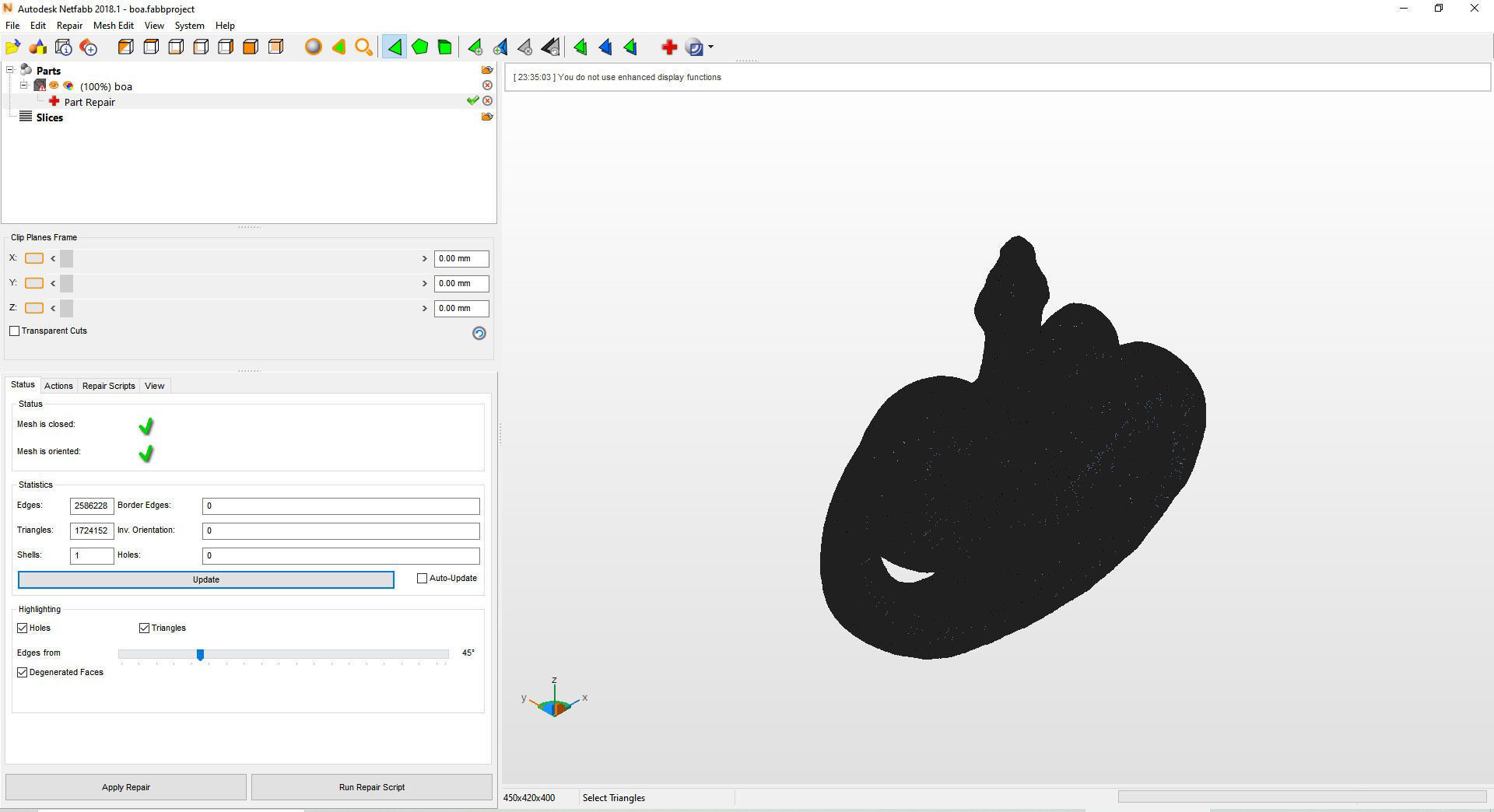Screen dimensions: 1494x812
Task: Open the Mesh Edit menu
Action: click(113, 25)
